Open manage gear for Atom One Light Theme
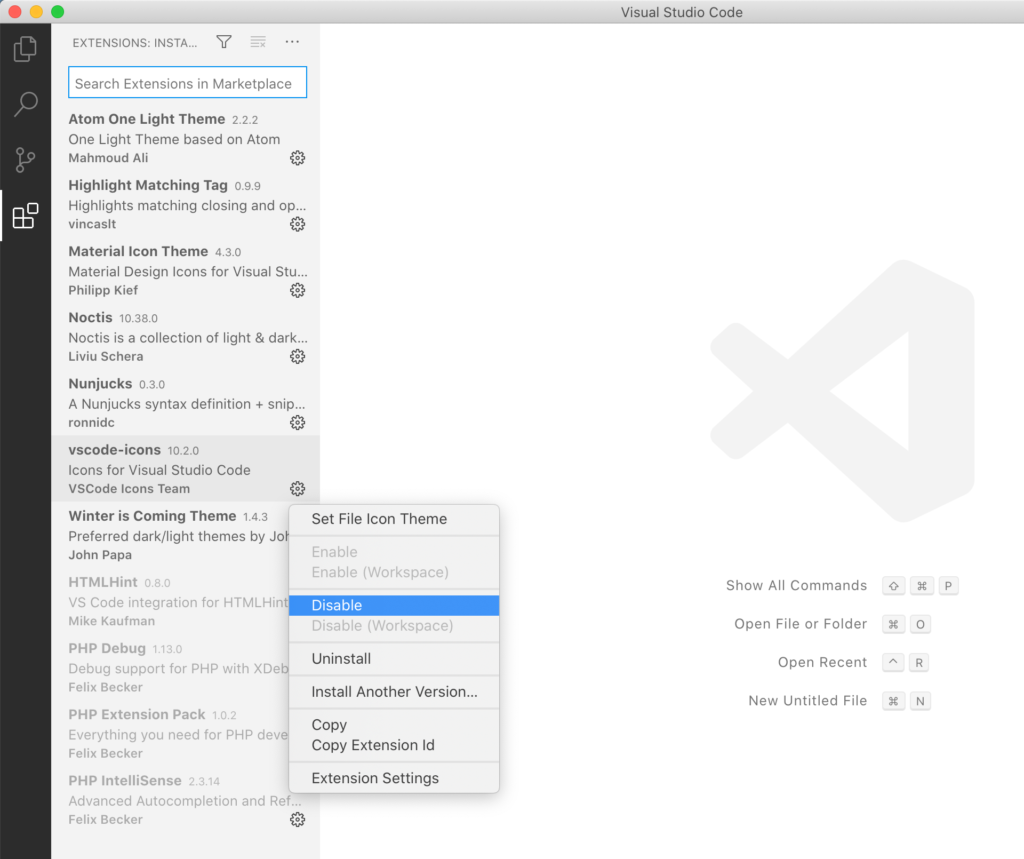The height and width of the screenshot is (859, 1024). point(297,158)
